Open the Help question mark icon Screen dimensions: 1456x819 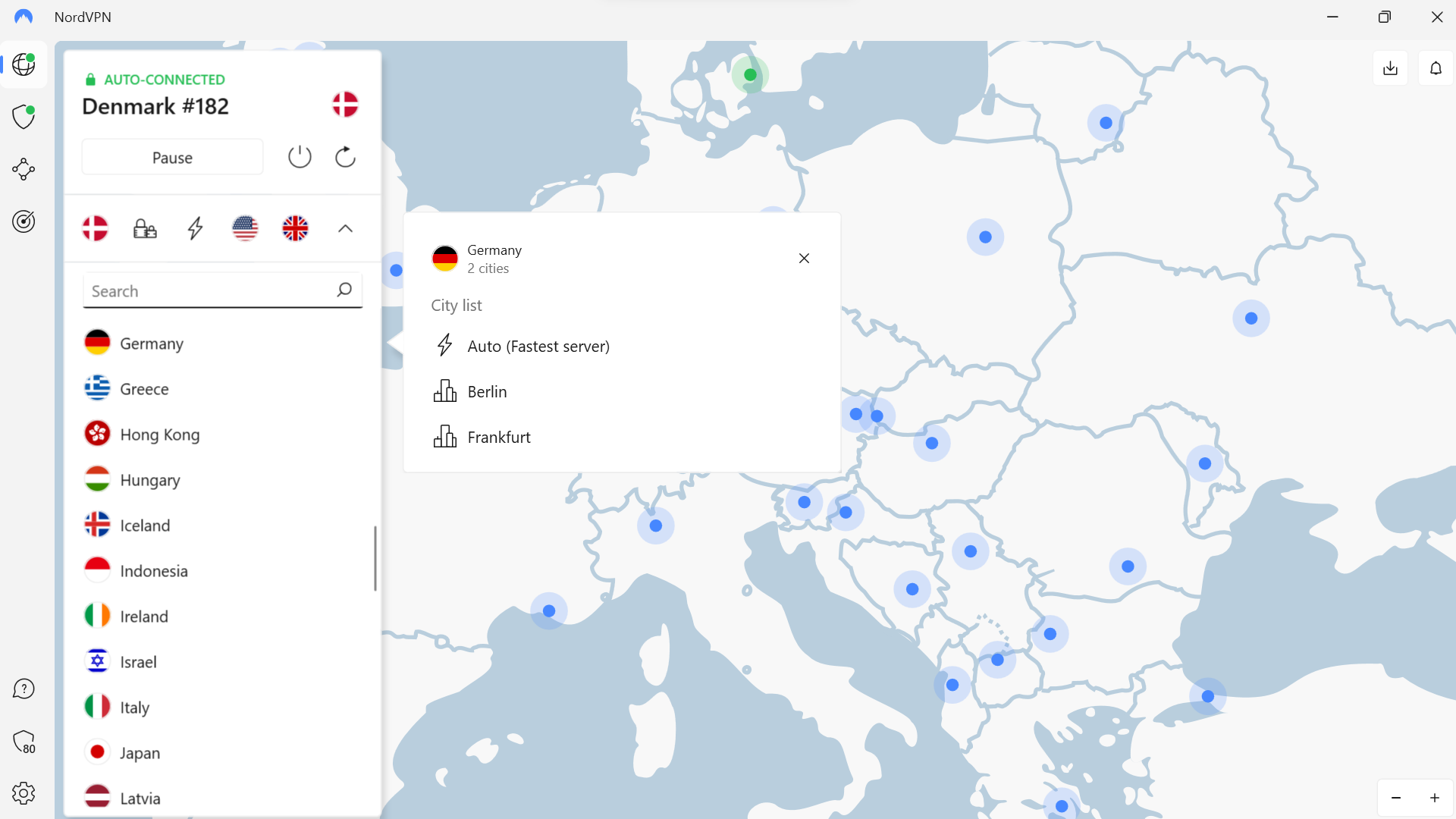(x=24, y=689)
